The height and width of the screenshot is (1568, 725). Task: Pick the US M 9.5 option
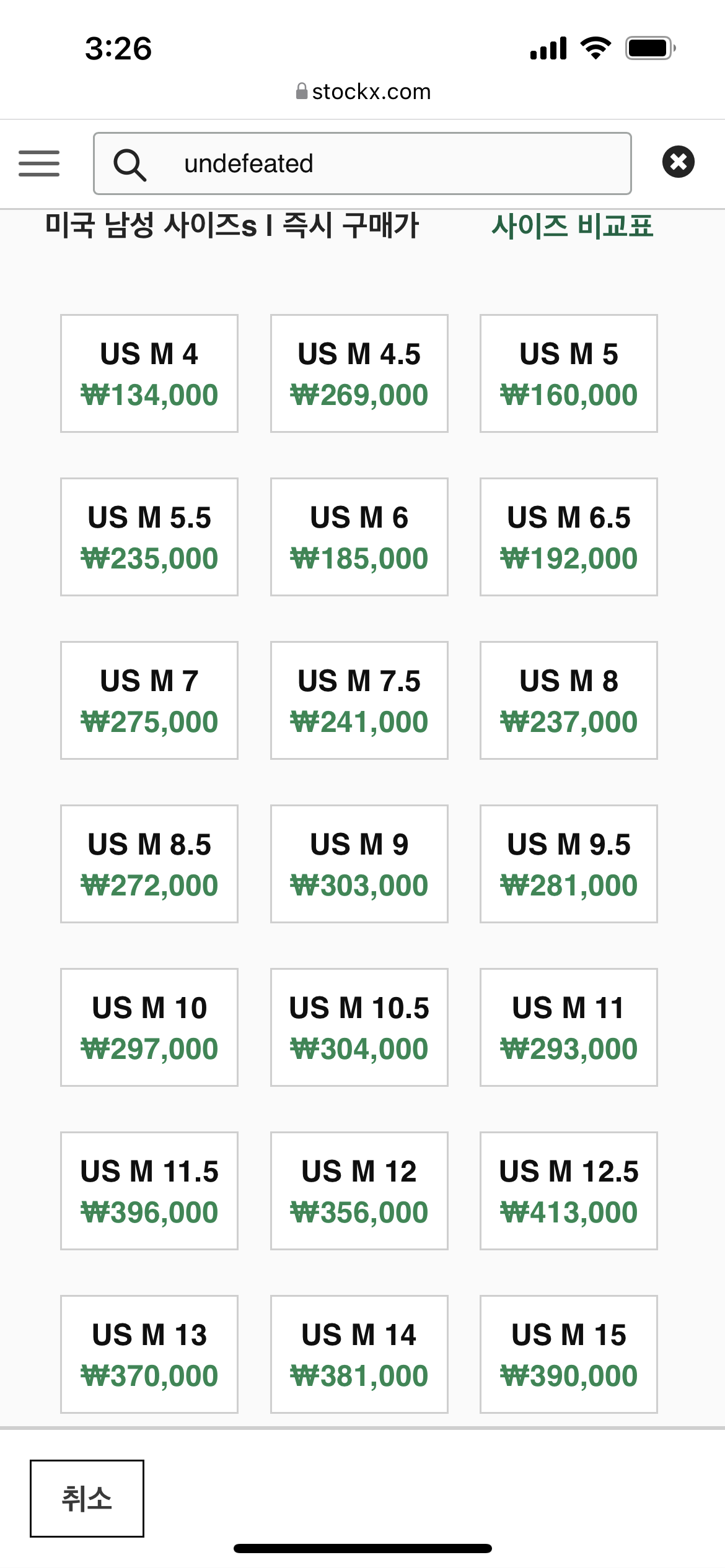[x=568, y=864]
